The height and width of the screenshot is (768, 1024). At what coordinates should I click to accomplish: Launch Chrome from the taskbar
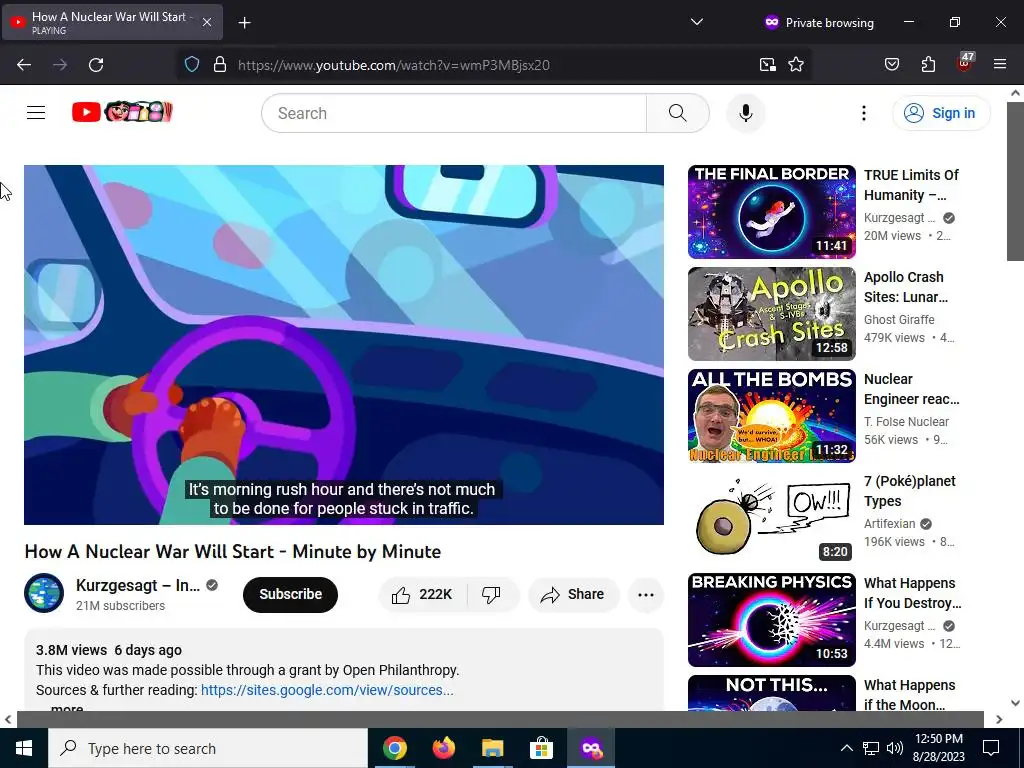(394, 748)
